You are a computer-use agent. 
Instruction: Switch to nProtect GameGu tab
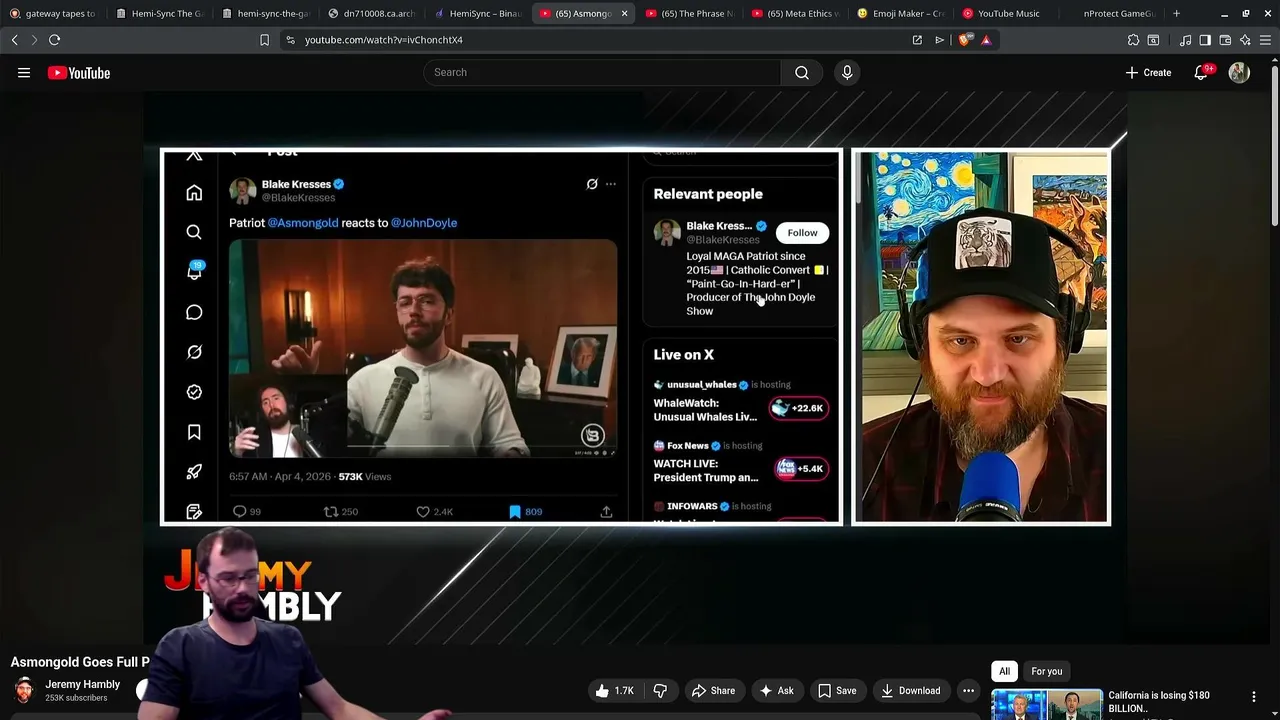(1113, 14)
